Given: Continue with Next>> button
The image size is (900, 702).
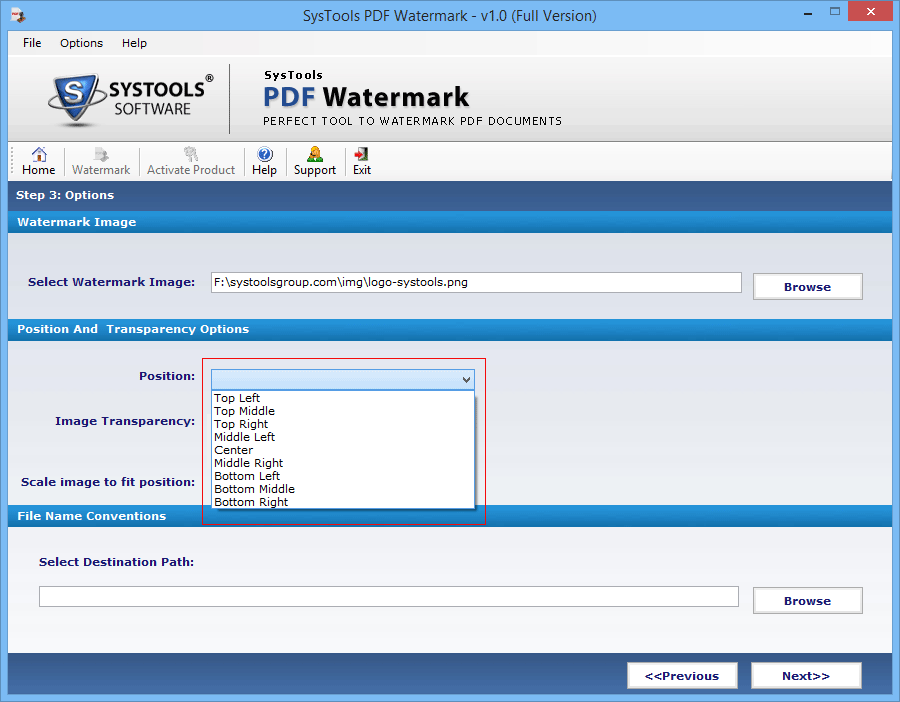Looking at the screenshot, I should pyautogui.click(x=806, y=676).
